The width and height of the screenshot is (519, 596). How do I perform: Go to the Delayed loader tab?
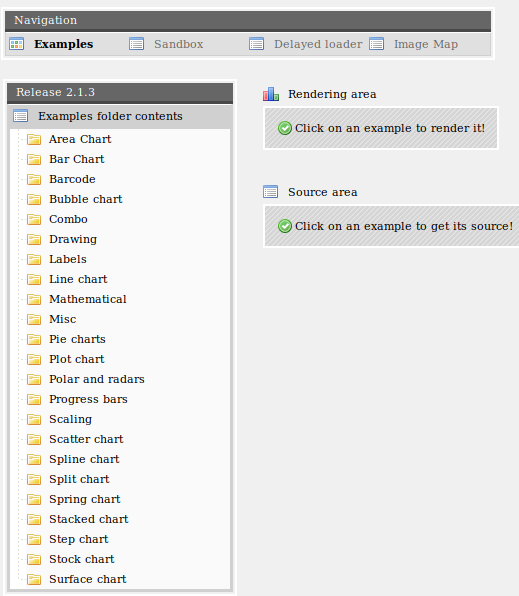(318, 44)
